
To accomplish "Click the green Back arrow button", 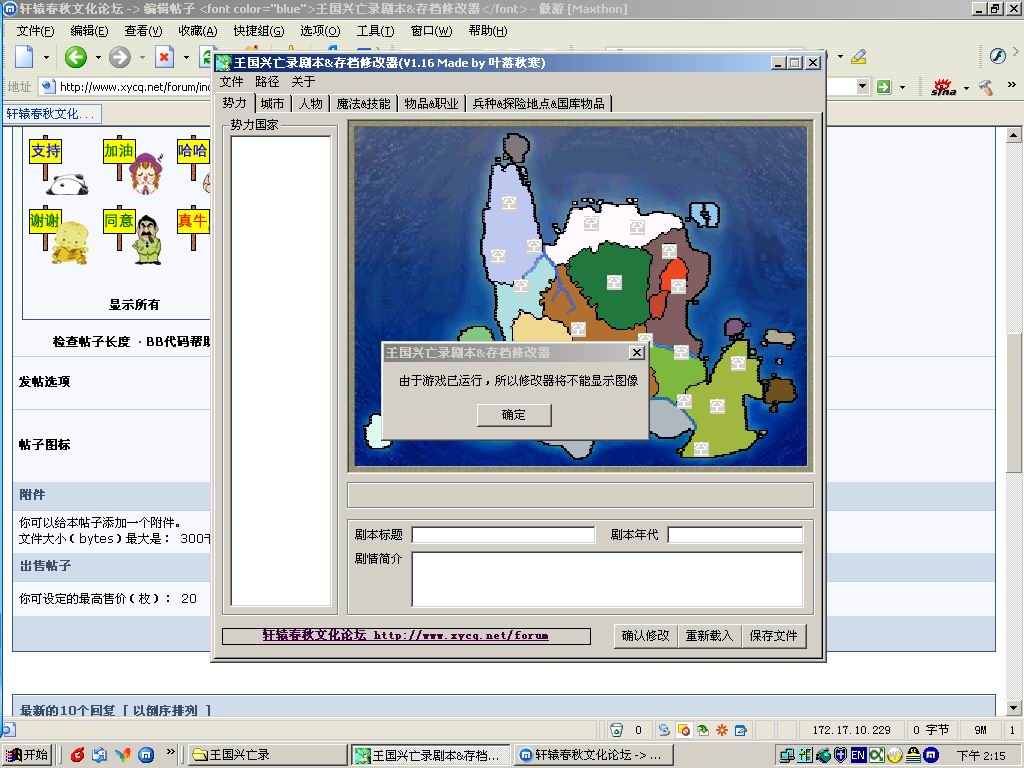I will [x=76, y=57].
